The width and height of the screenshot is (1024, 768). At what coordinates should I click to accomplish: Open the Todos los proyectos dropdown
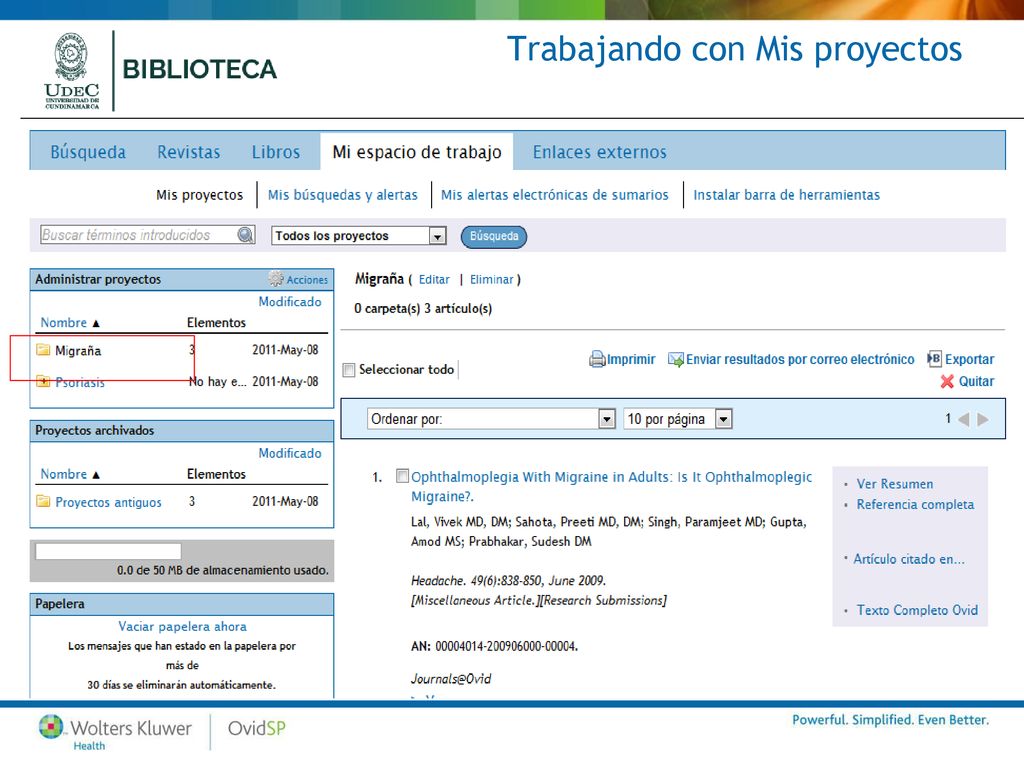[359, 236]
